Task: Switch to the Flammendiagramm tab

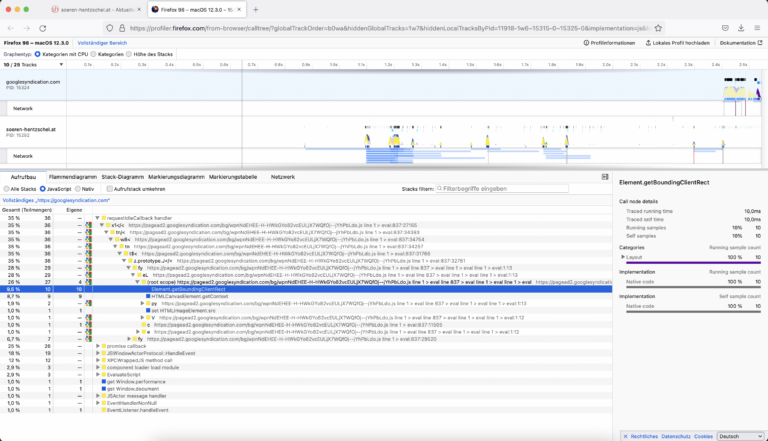Action: pos(73,177)
